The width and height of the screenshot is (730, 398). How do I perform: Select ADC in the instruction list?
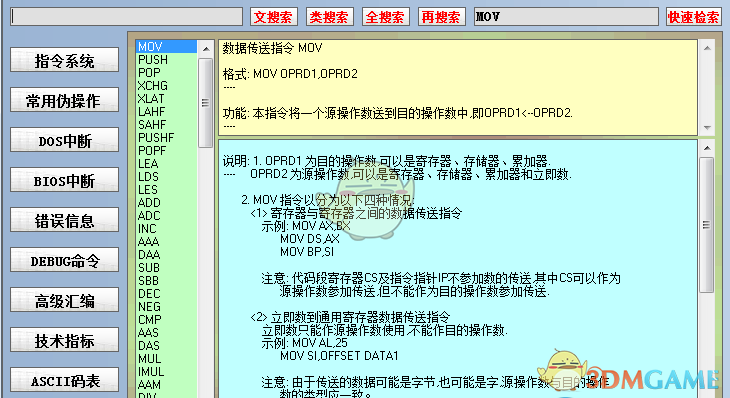[166, 216]
